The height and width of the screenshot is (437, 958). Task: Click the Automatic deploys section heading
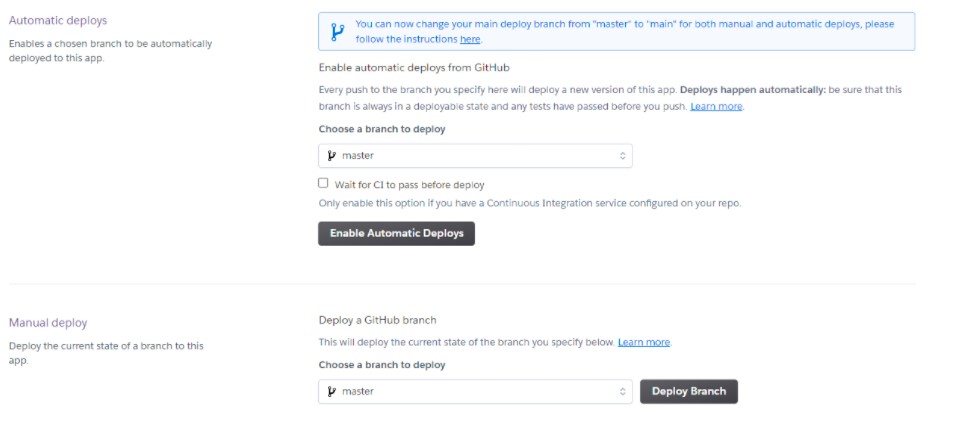point(57,20)
